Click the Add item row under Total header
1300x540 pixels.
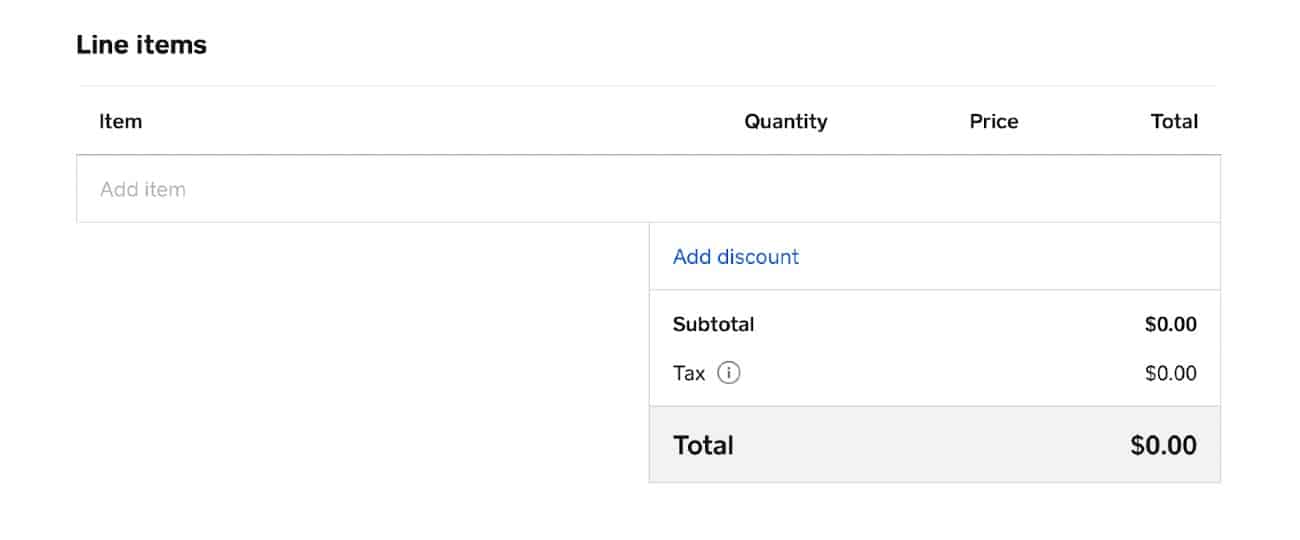(1174, 189)
